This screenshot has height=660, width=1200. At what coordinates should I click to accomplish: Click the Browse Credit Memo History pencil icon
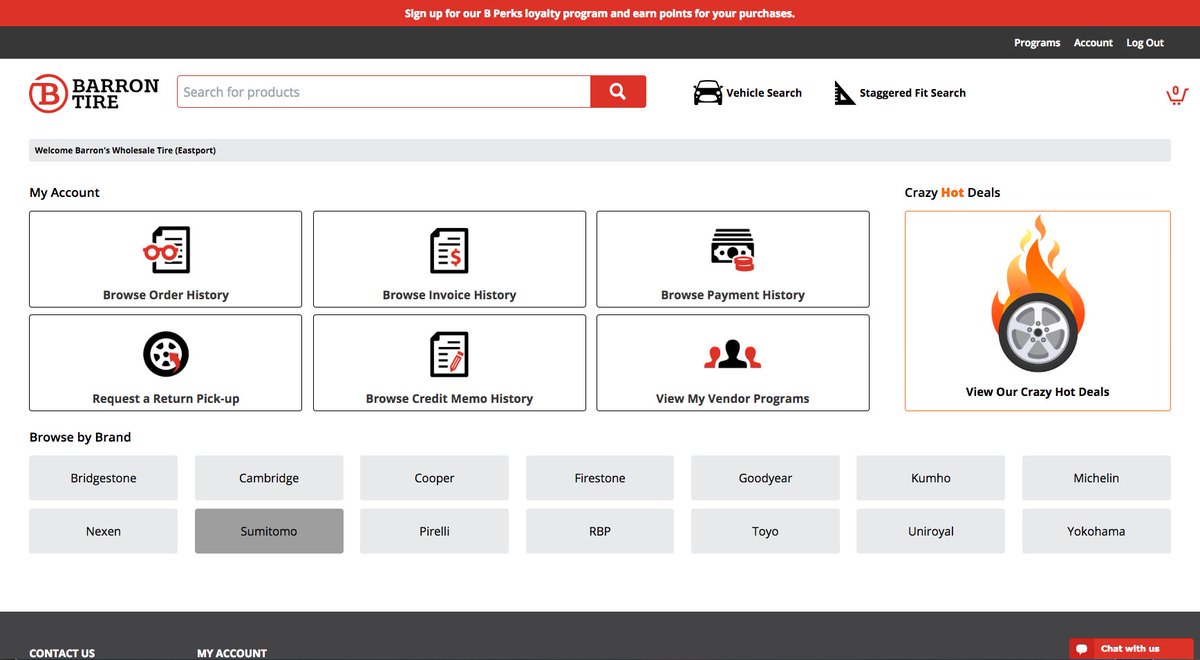tap(449, 354)
